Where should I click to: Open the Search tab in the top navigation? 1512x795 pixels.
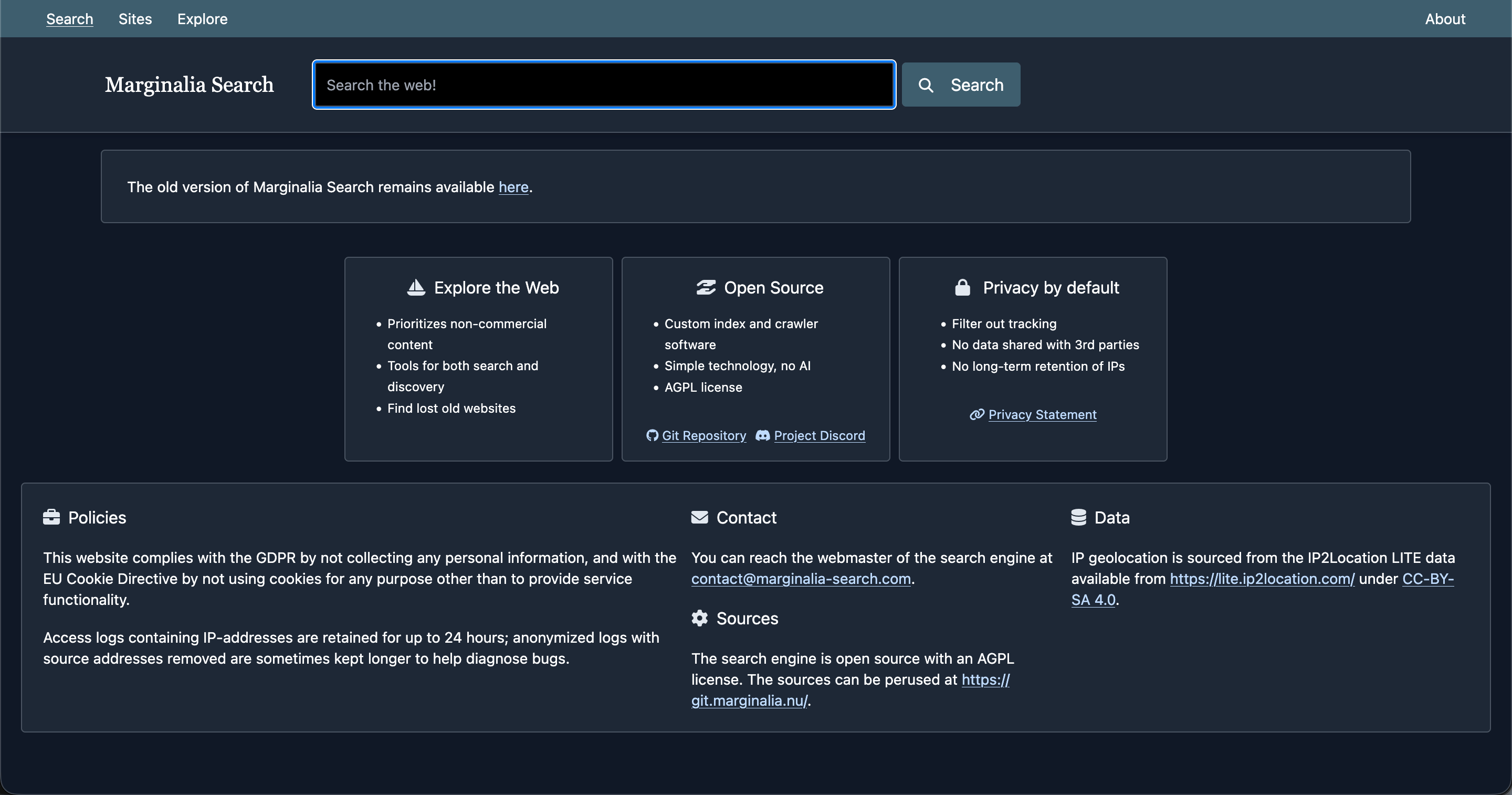click(x=70, y=19)
